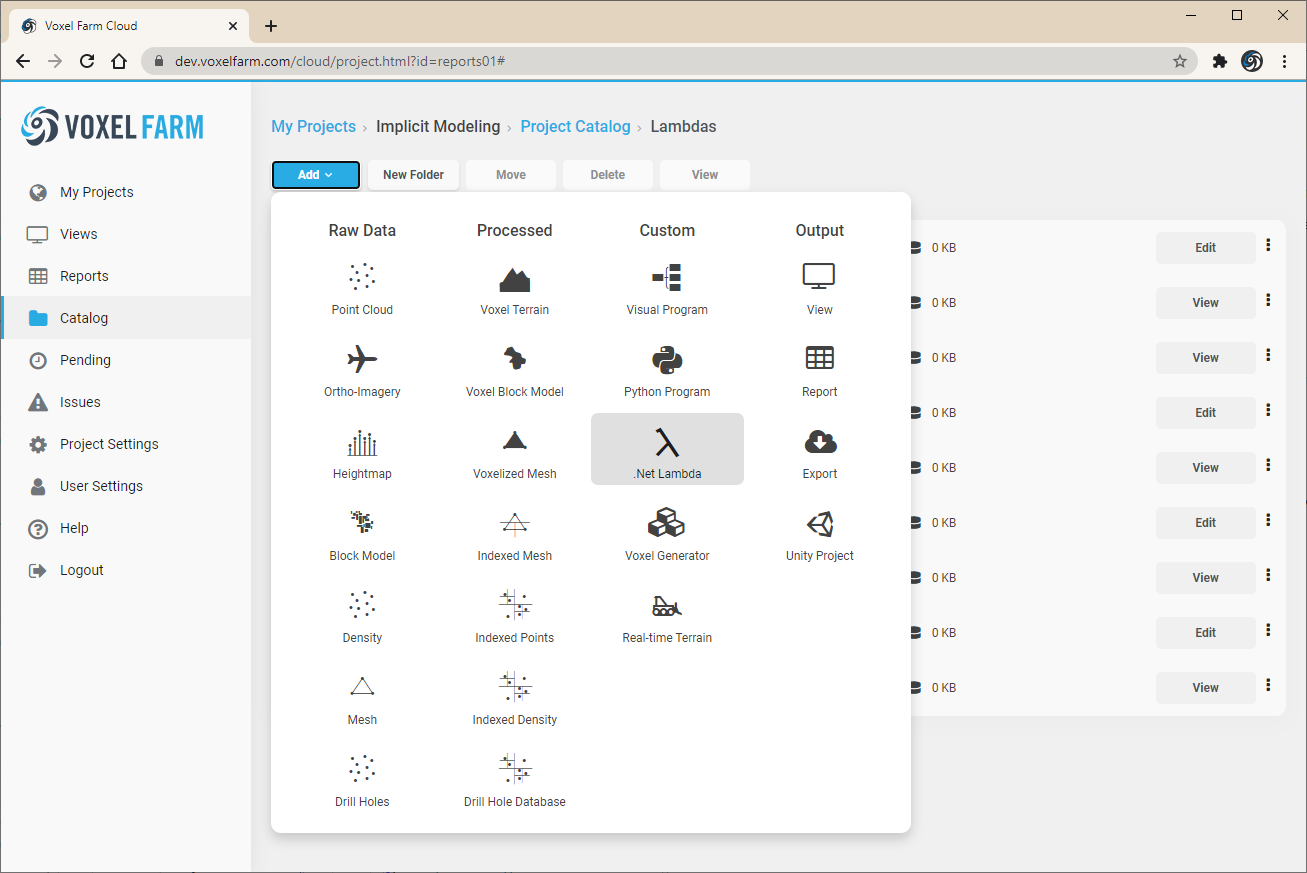Click the Voxel Farm logo

coord(112,126)
